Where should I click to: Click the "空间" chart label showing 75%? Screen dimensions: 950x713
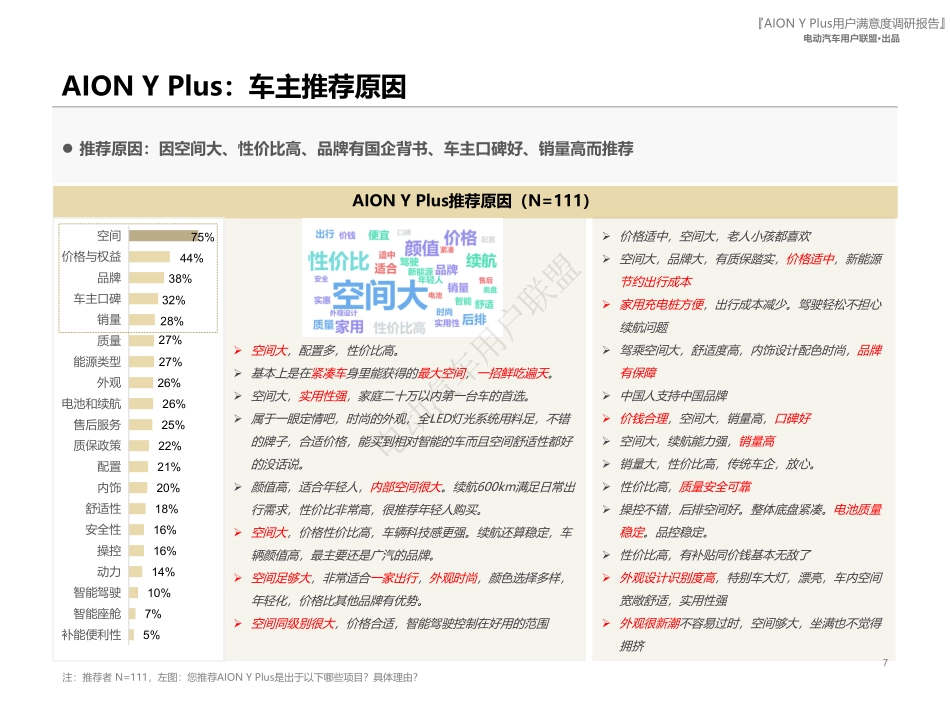click(x=107, y=236)
